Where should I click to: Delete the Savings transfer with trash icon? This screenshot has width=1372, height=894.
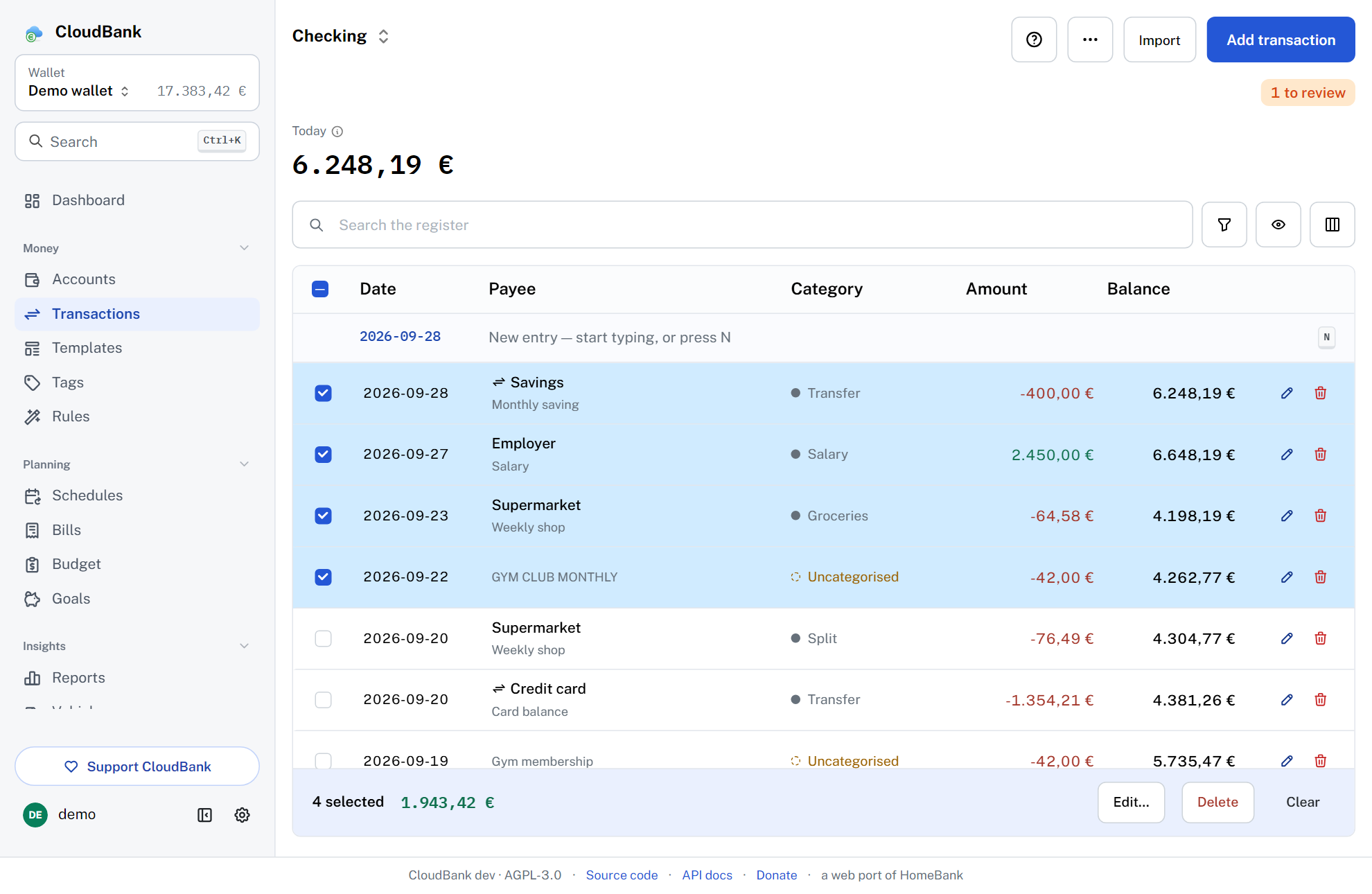pos(1321,393)
